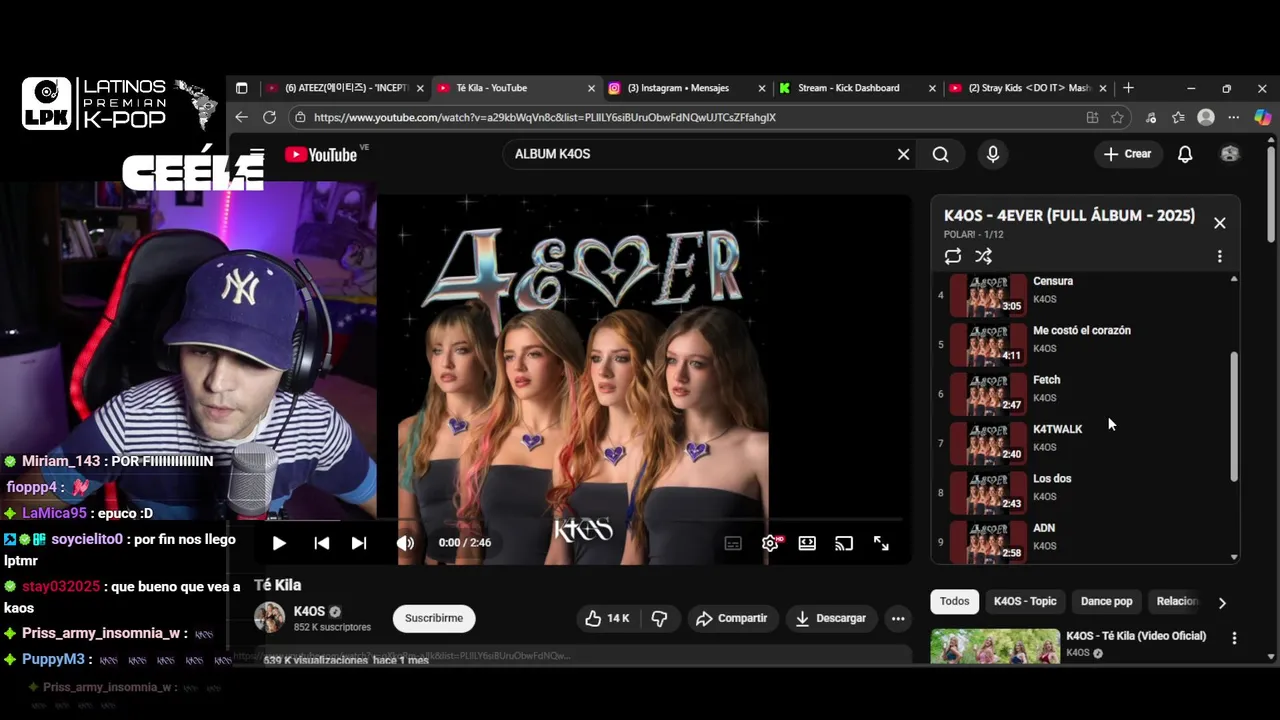Image resolution: width=1280 pixels, height=720 pixels.
Task: Open browser settings and more menu
Action: point(1234,117)
